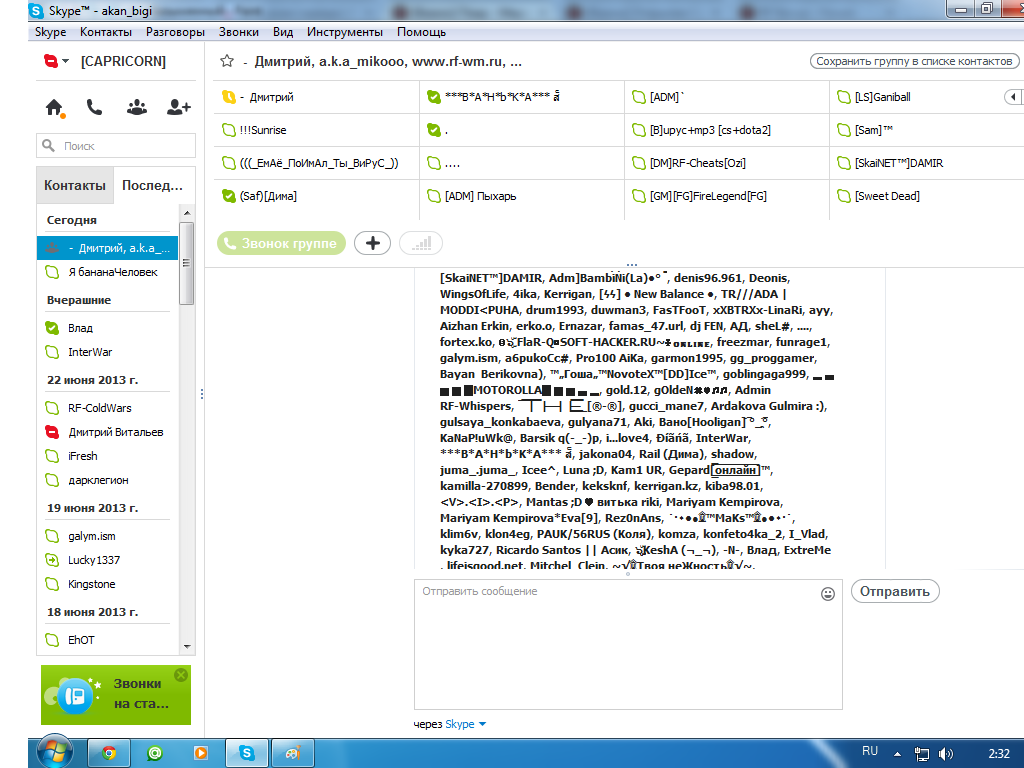Open chat with EhOT
This screenshot has height=768, width=1024.
click(107, 640)
